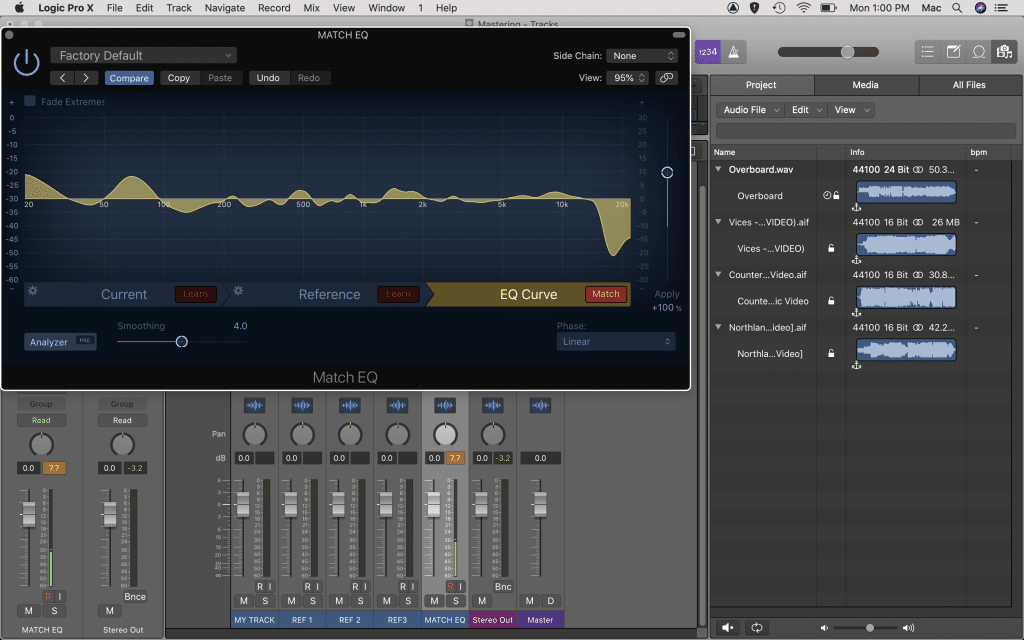Click the Compare button in Match EQ
Viewport: 1024px width, 640px height.
(129, 77)
